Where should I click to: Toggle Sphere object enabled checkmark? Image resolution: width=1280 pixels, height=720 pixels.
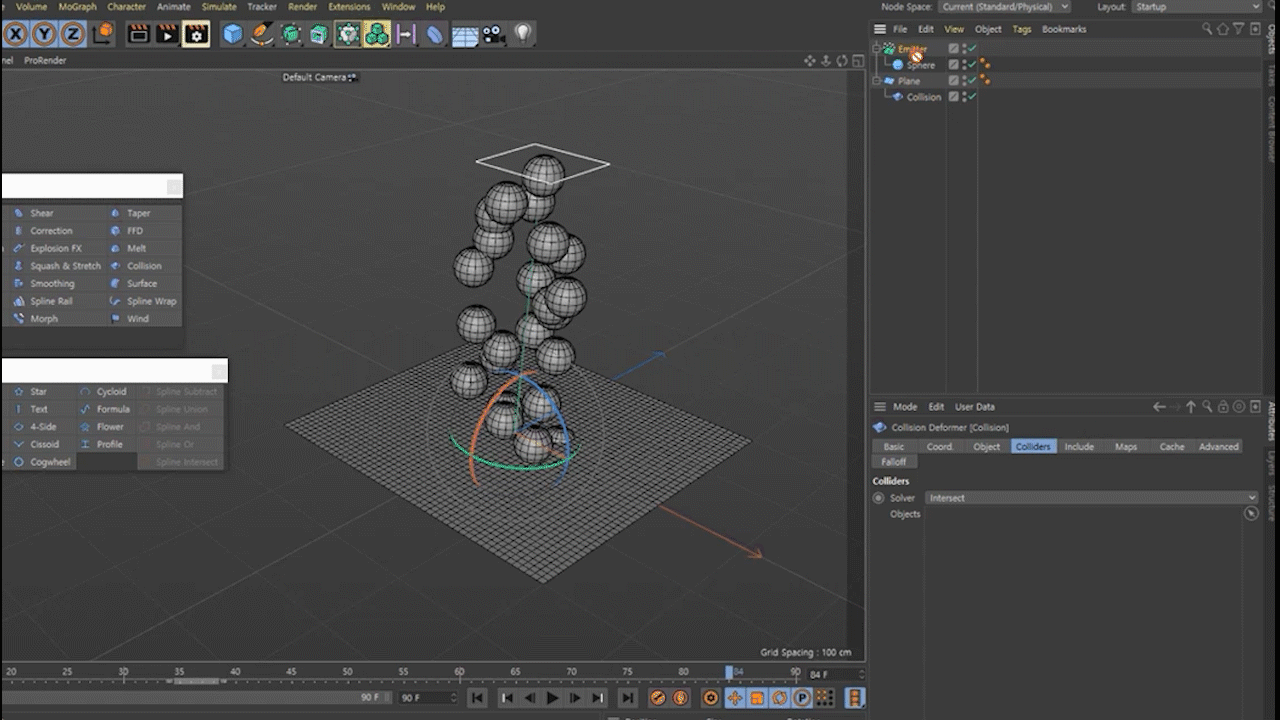971,65
